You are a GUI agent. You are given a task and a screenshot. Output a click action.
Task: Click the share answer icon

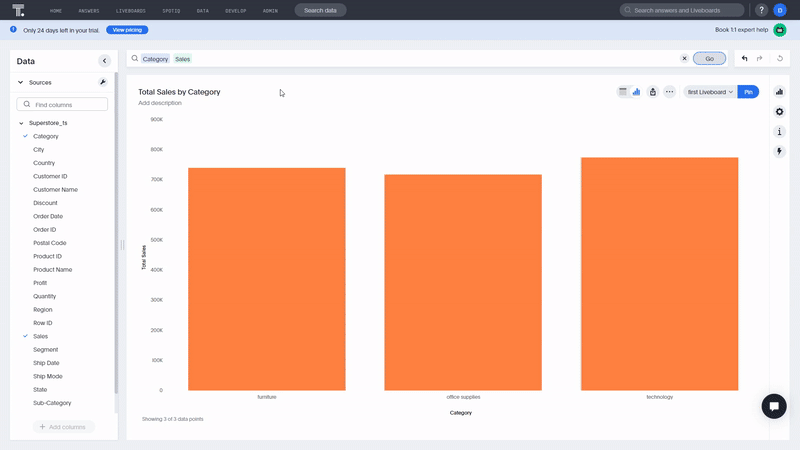[x=653, y=92]
